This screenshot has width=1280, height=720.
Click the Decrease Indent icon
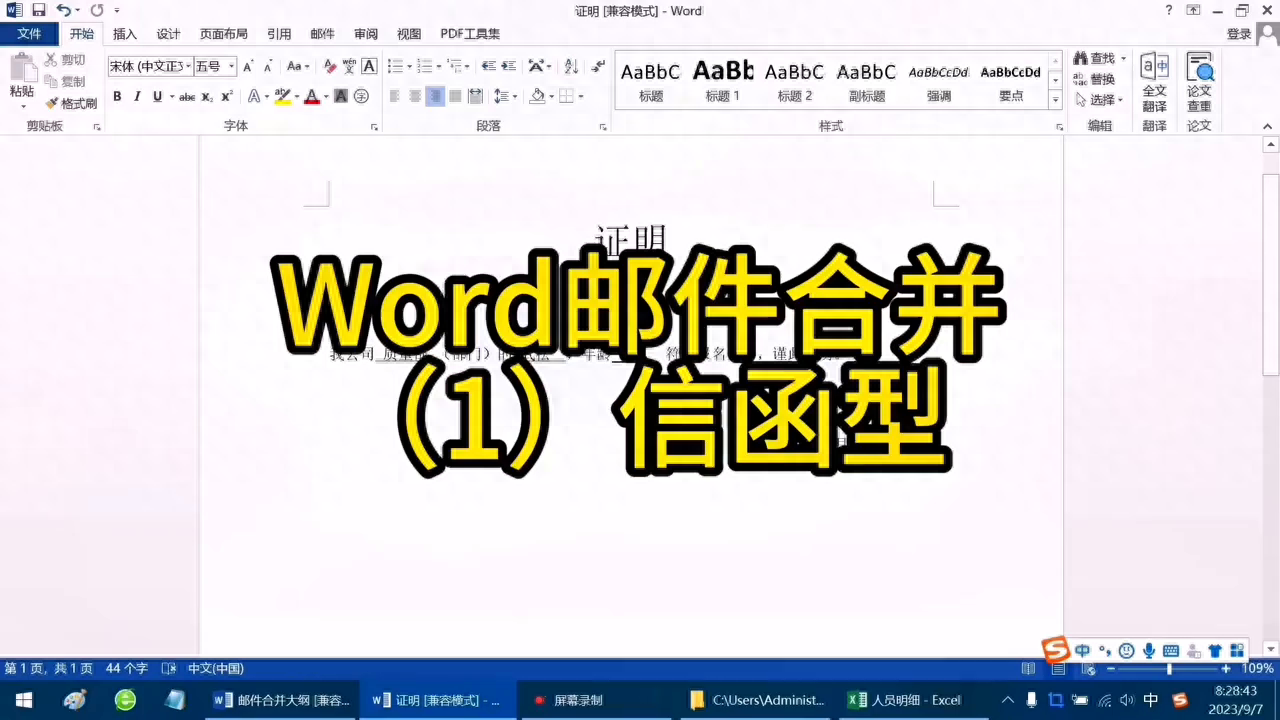(x=488, y=66)
